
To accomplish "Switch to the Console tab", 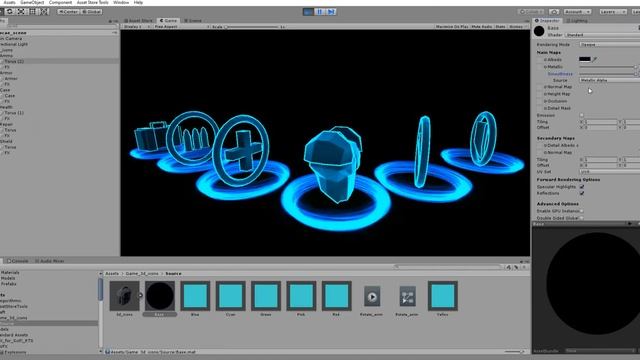I will (17, 261).
